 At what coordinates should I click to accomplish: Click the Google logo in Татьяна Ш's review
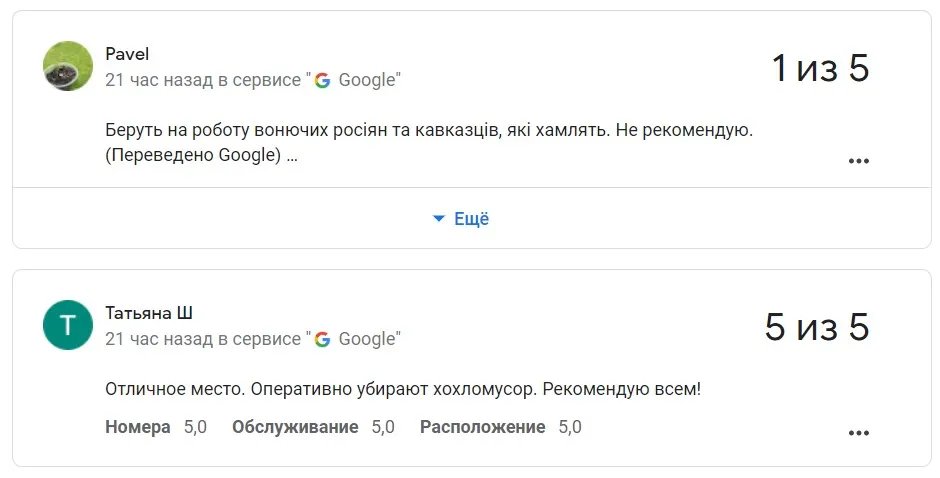click(x=322, y=339)
